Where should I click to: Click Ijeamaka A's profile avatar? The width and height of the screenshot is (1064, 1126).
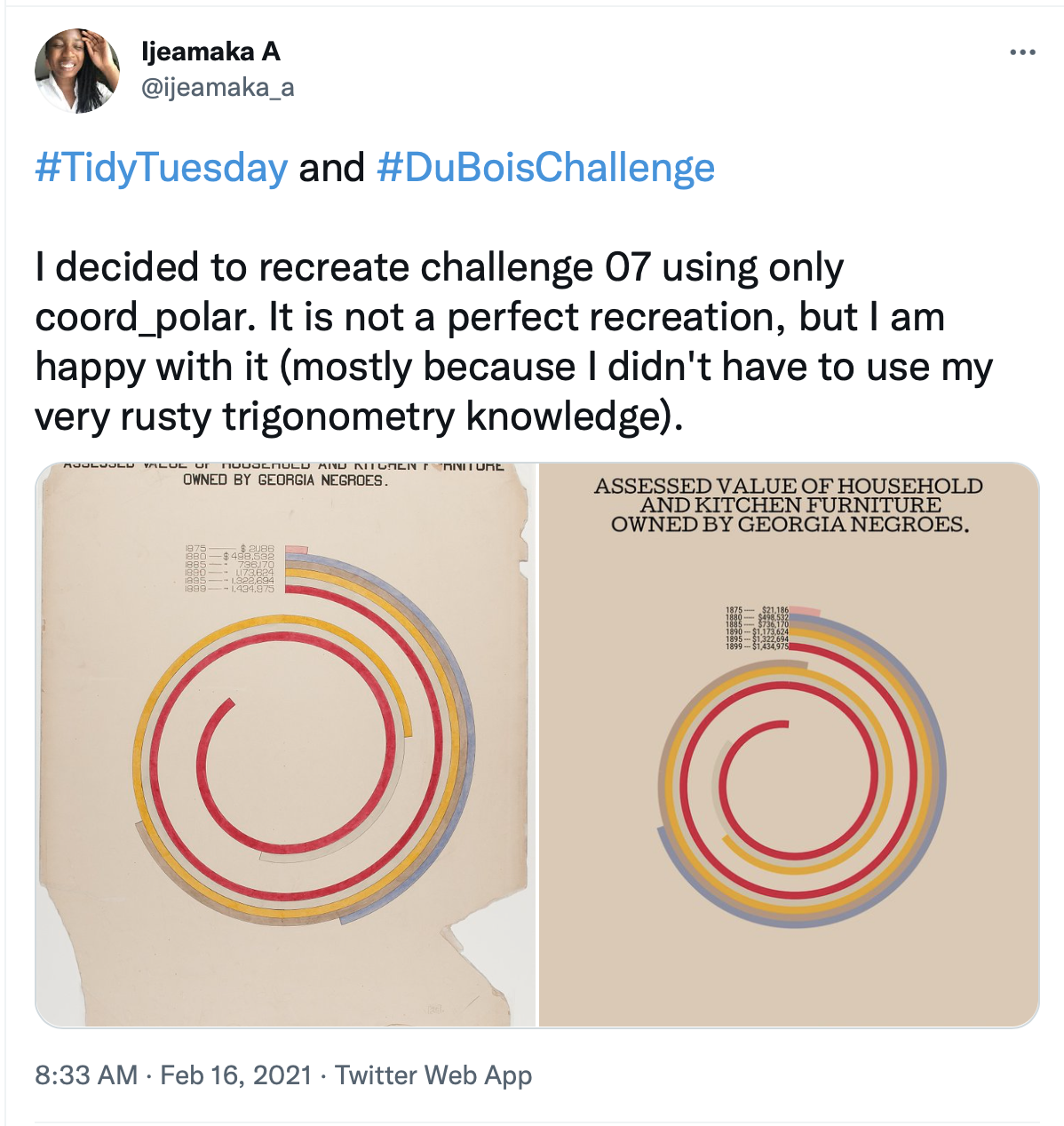(x=77, y=70)
